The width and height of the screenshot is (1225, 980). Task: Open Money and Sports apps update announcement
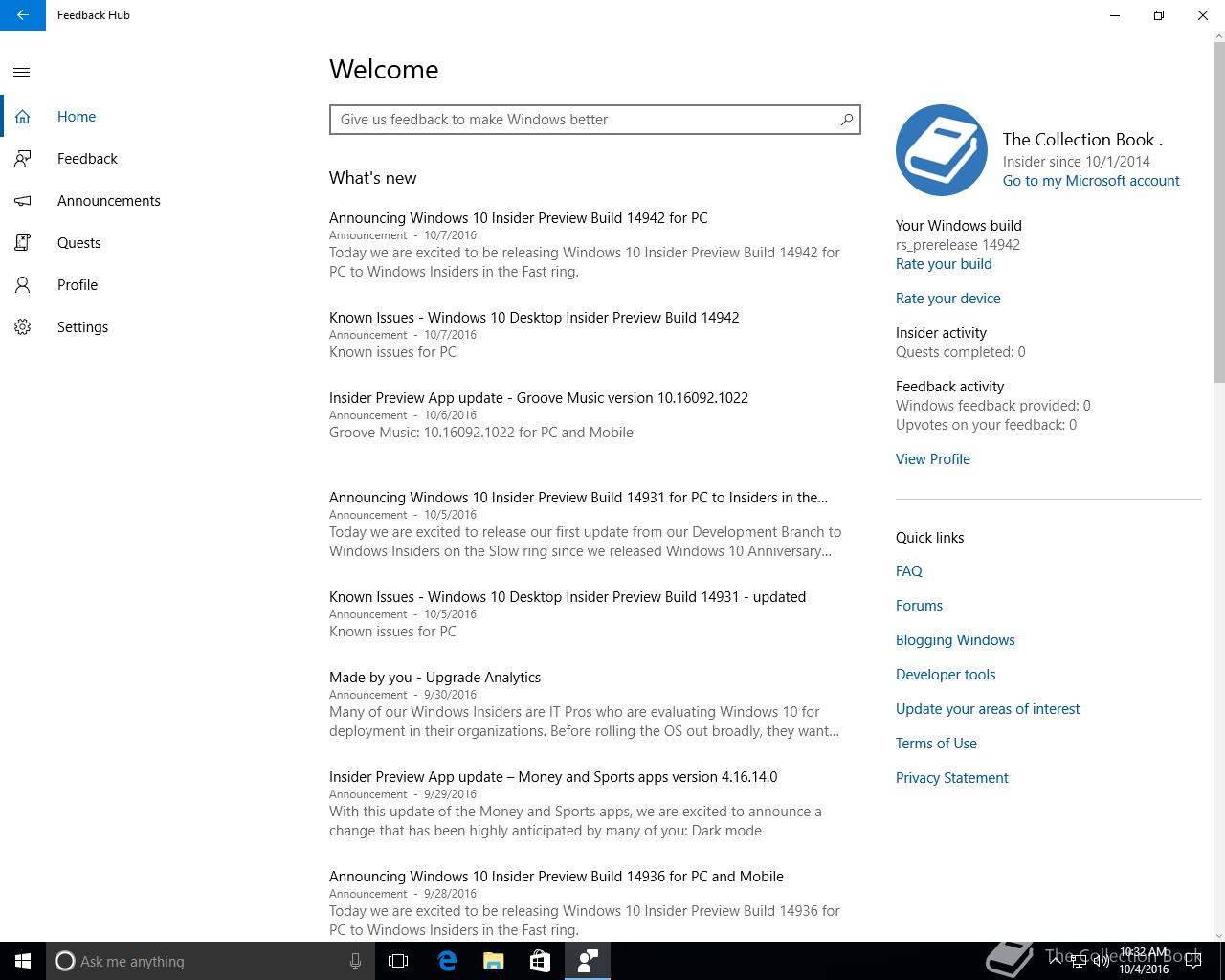coord(553,777)
